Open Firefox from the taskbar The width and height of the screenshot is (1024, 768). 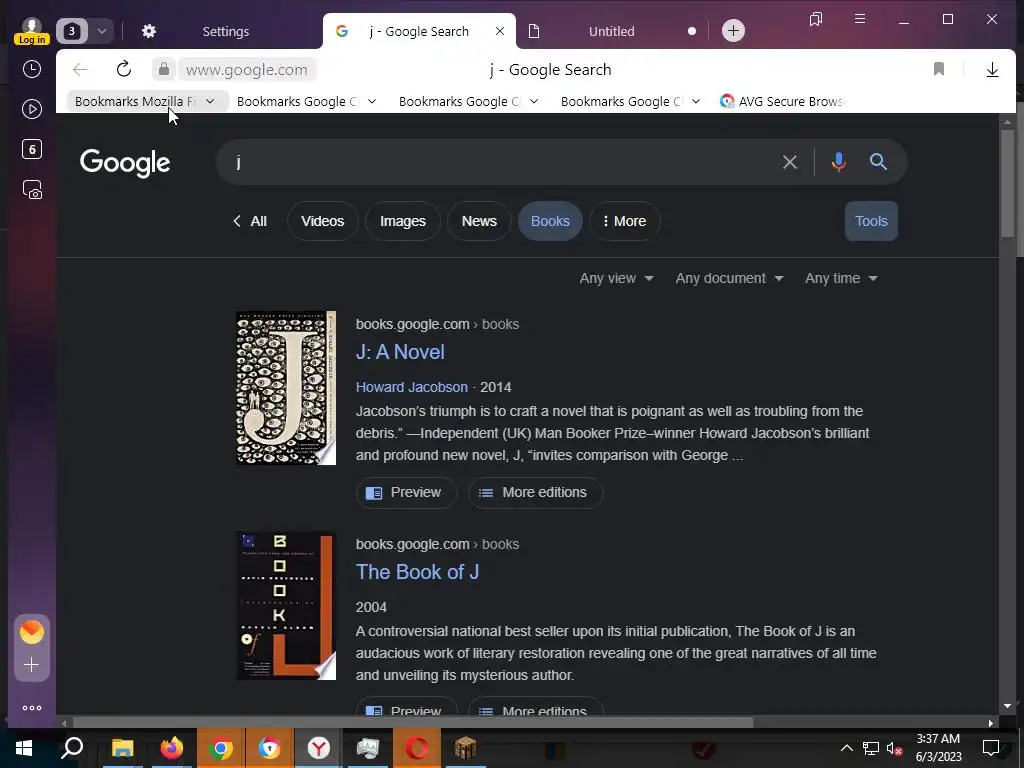point(172,748)
